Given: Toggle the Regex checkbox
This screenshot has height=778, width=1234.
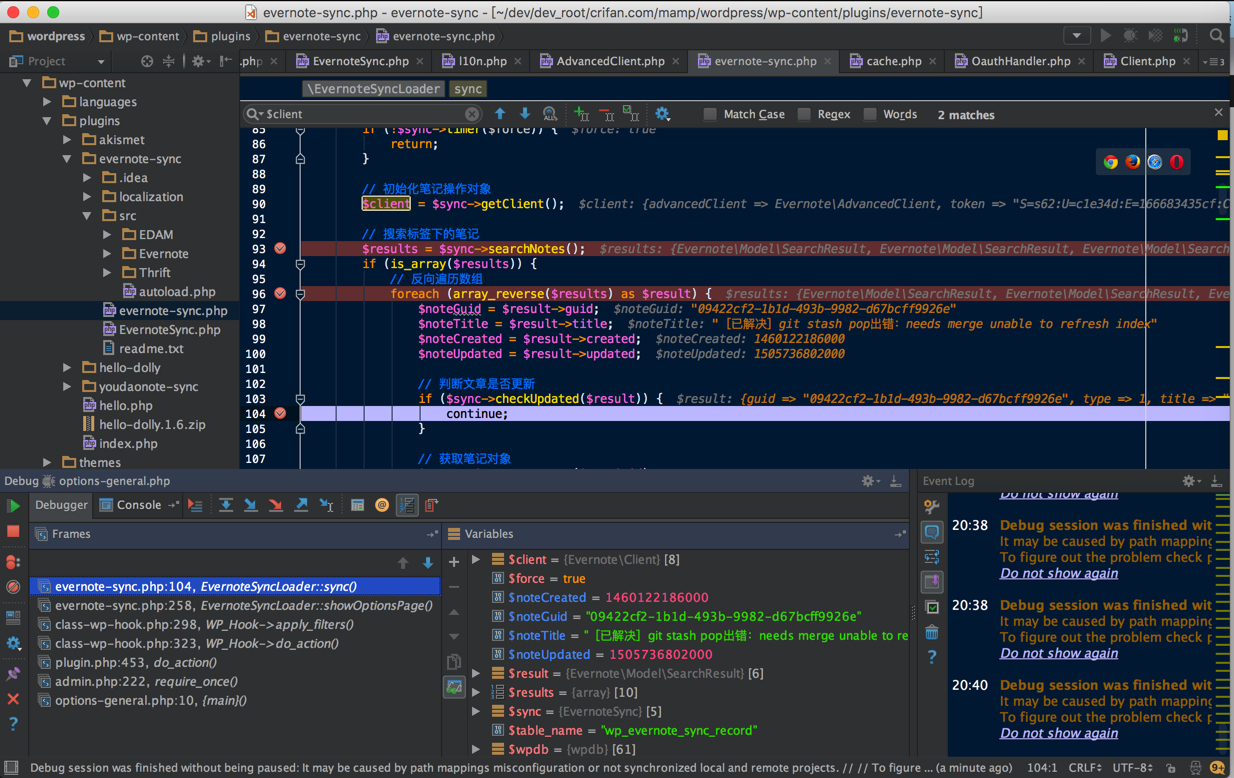Looking at the screenshot, I should (804, 115).
